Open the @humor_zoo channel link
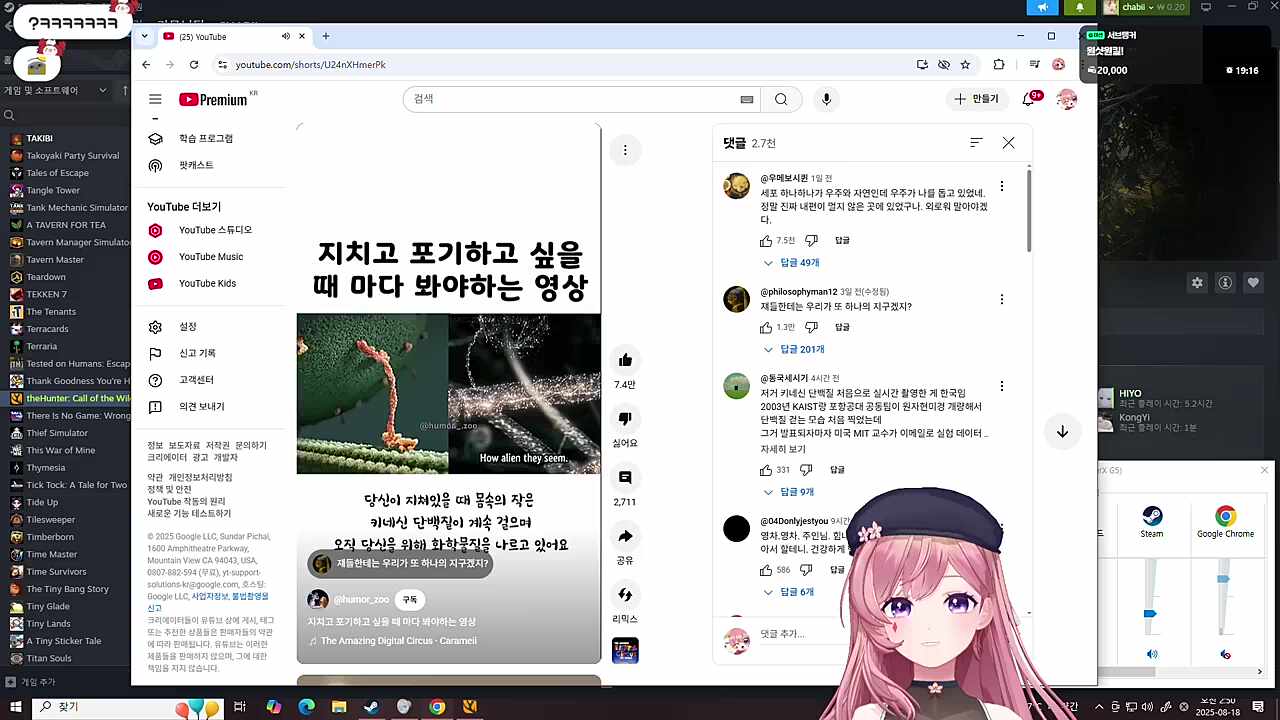Viewport: 1280px width, 720px height. [x=360, y=599]
